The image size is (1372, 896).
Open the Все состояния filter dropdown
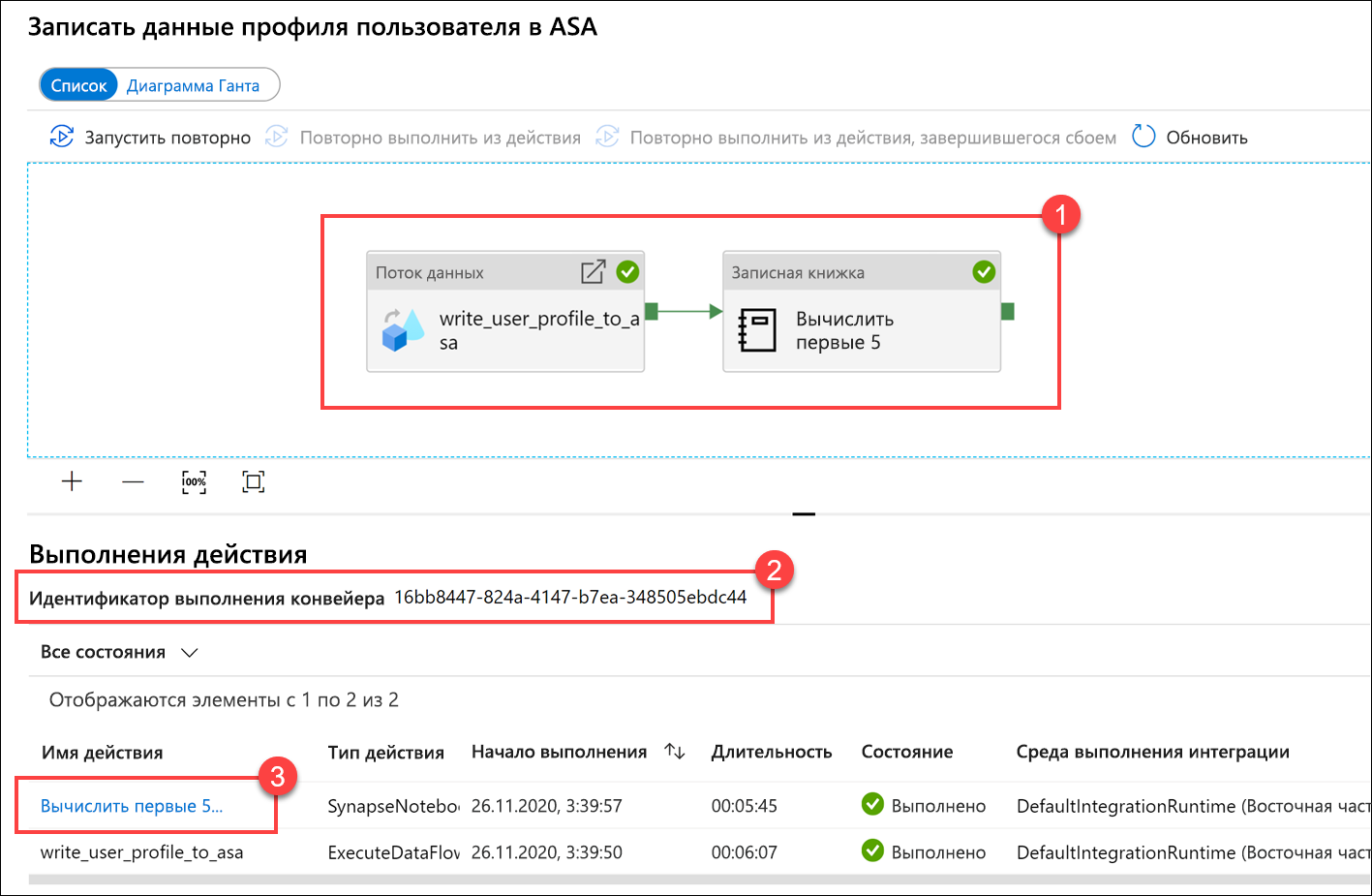coord(119,652)
